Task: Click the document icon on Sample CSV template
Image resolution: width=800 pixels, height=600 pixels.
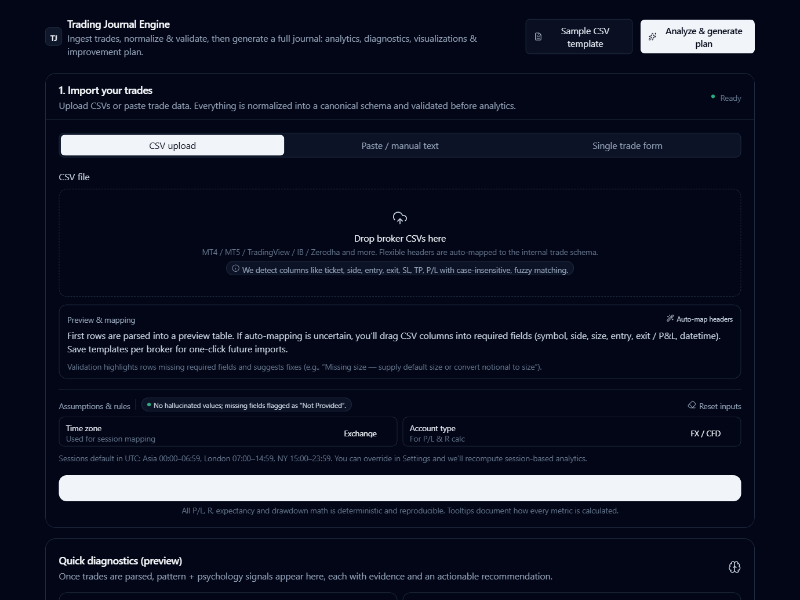Action: point(538,37)
